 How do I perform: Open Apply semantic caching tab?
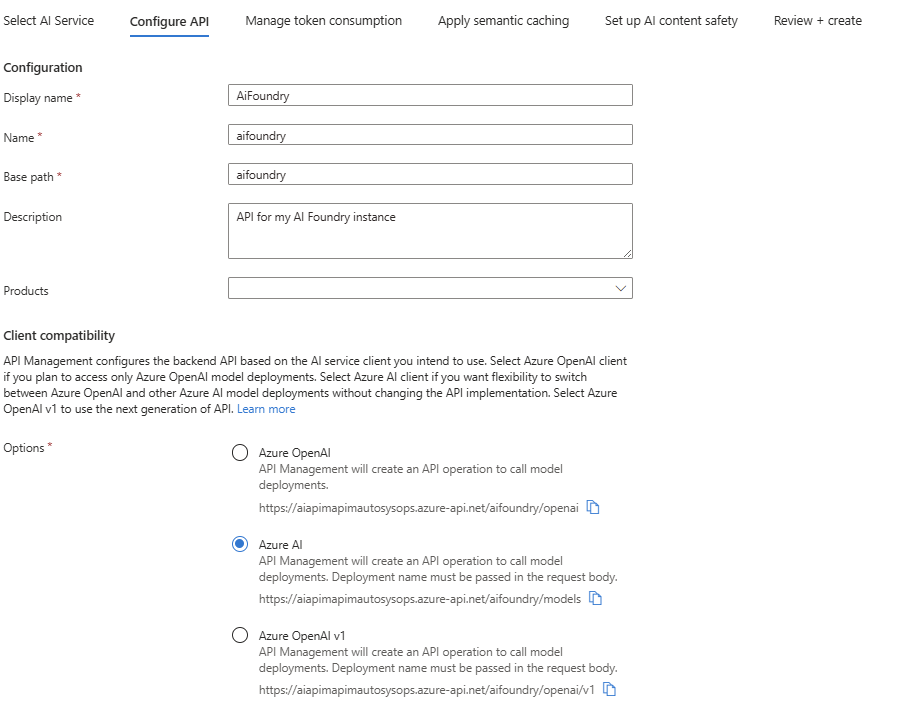503,21
